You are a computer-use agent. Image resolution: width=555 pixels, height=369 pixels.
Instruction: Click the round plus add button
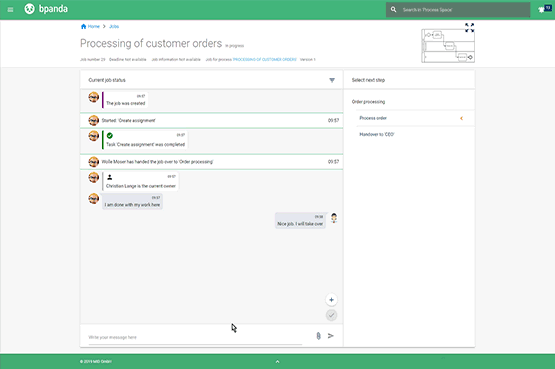point(331,300)
